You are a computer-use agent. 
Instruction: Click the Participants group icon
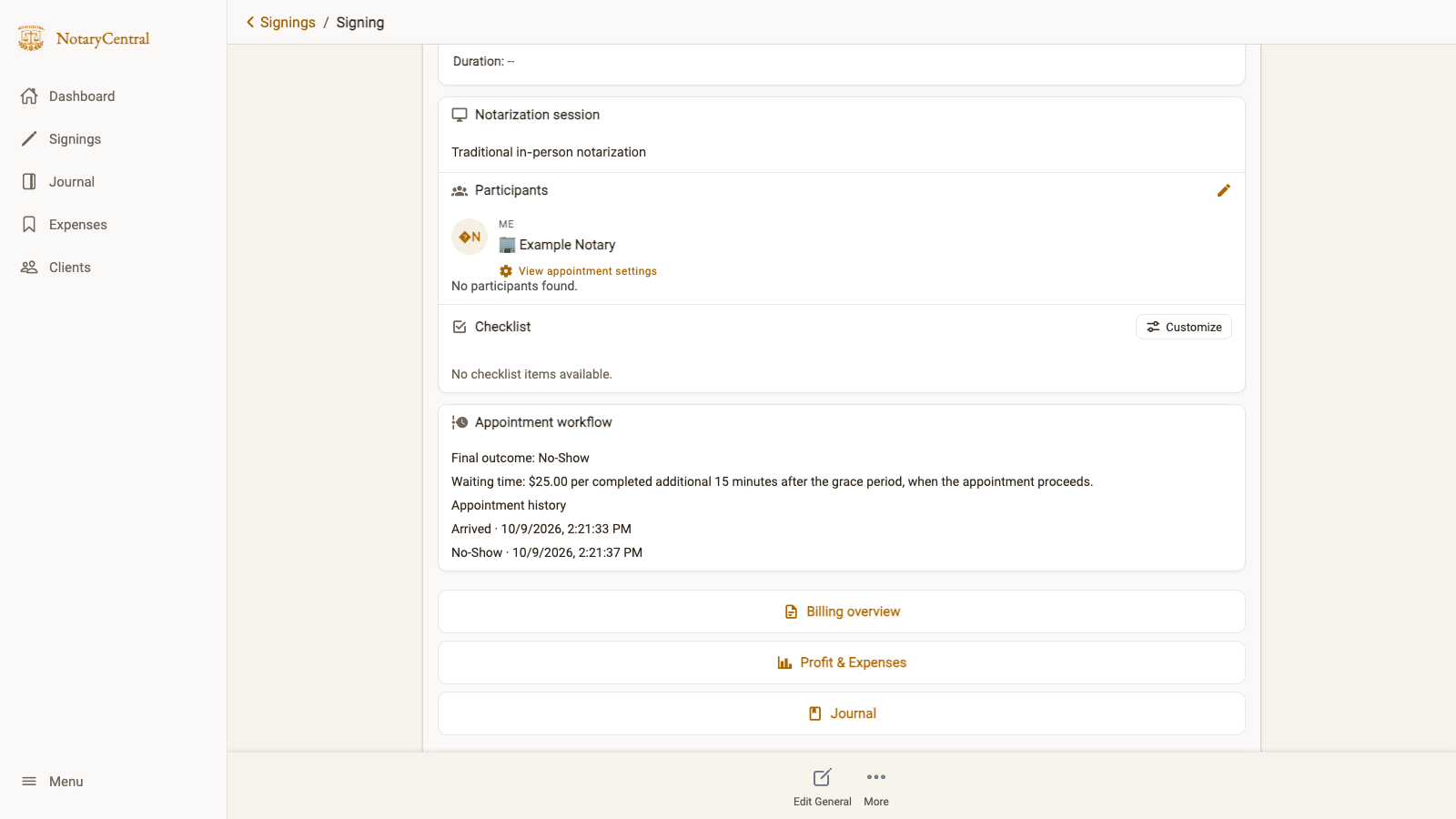pos(460,190)
